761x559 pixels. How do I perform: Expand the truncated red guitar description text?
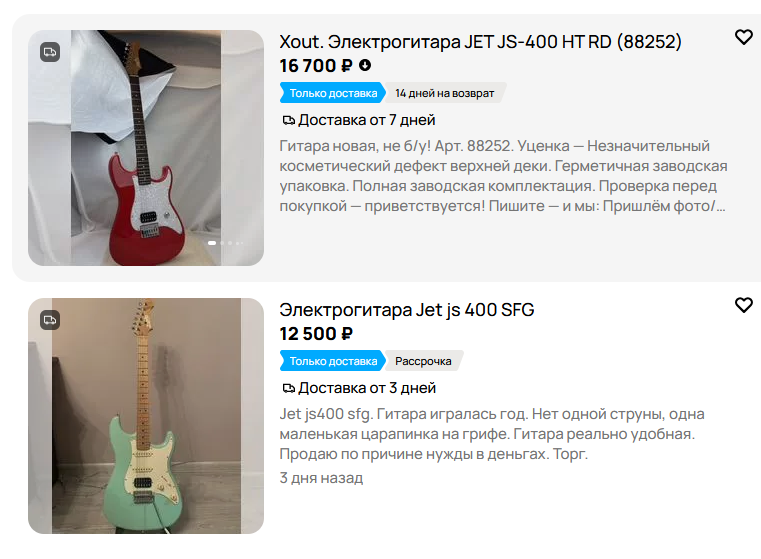pyautogui.click(x=503, y=176)
